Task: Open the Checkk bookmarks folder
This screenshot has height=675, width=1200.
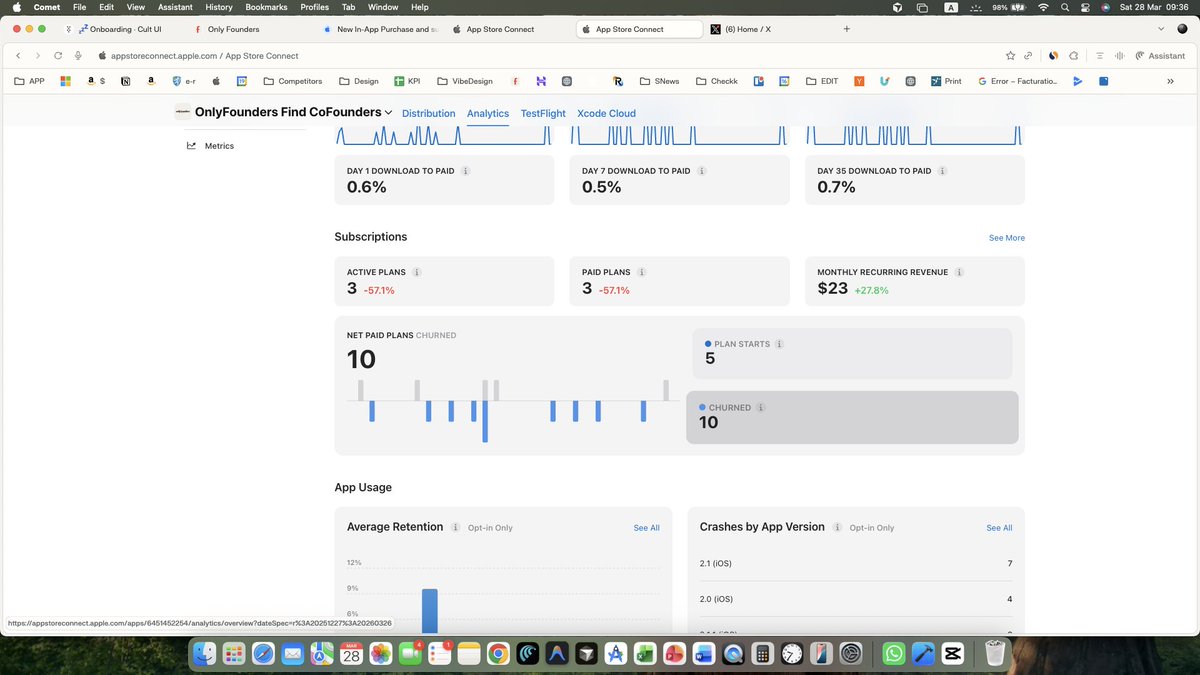Action: click(x=715, y=81)
